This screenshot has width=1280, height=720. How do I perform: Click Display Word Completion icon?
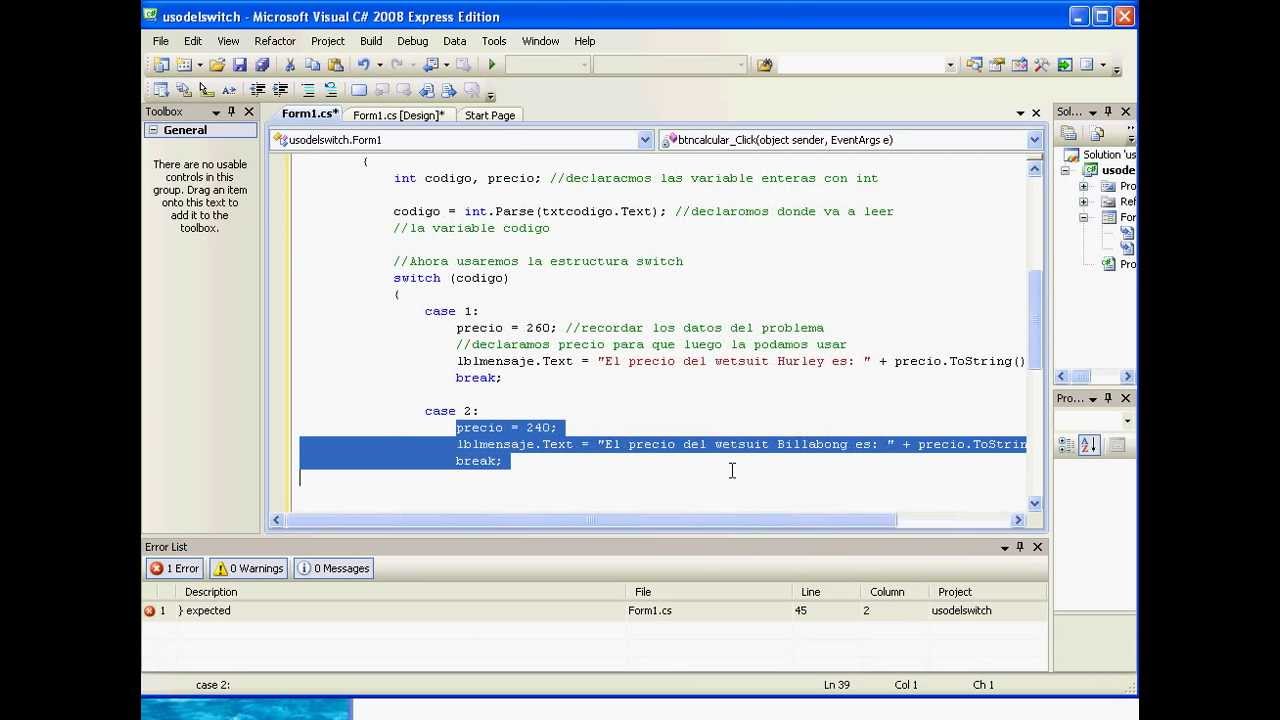tap(229, 90)
